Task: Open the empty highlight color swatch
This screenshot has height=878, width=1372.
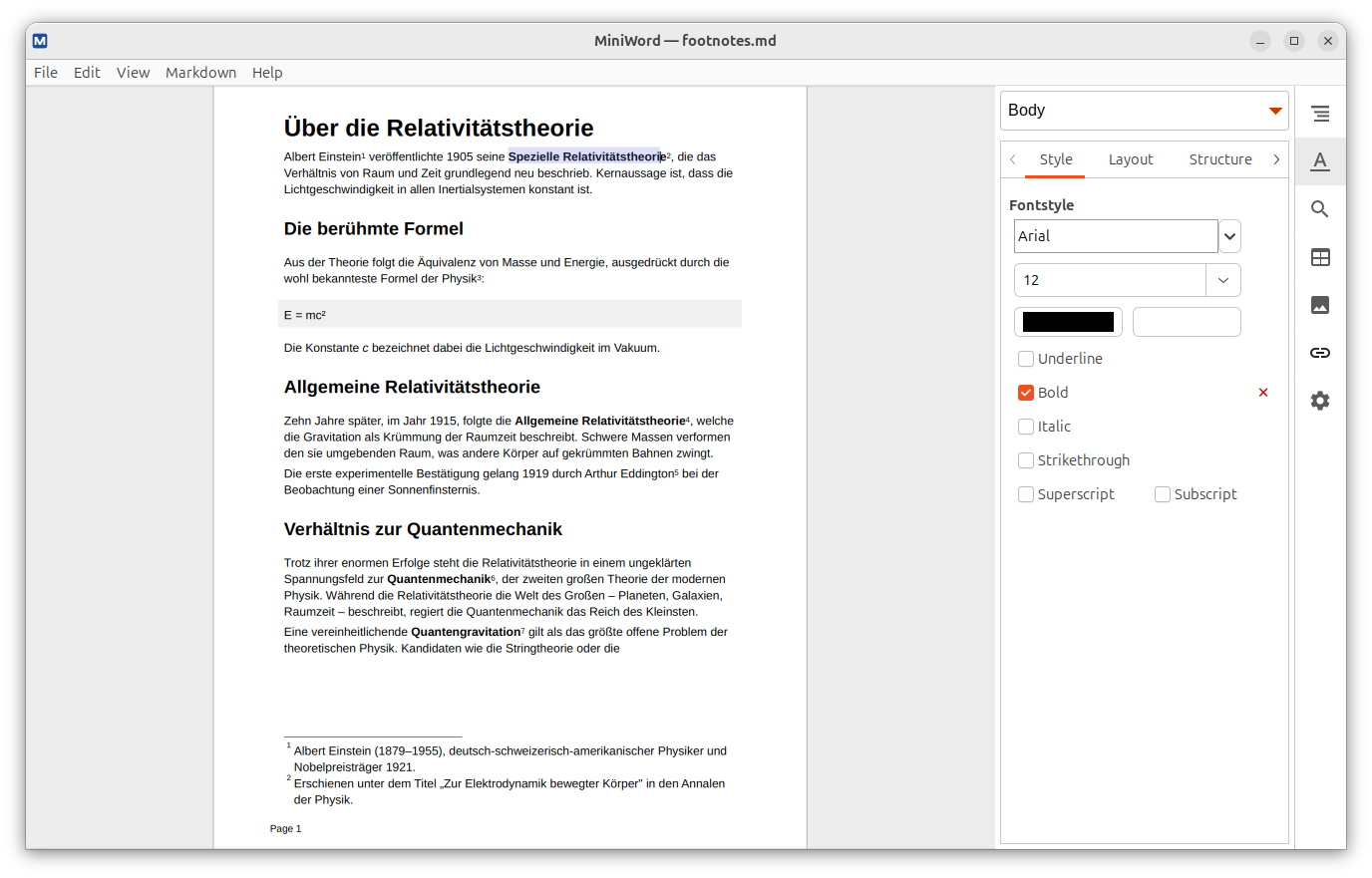Action: pyautogui.click(x=1187, y=322)
